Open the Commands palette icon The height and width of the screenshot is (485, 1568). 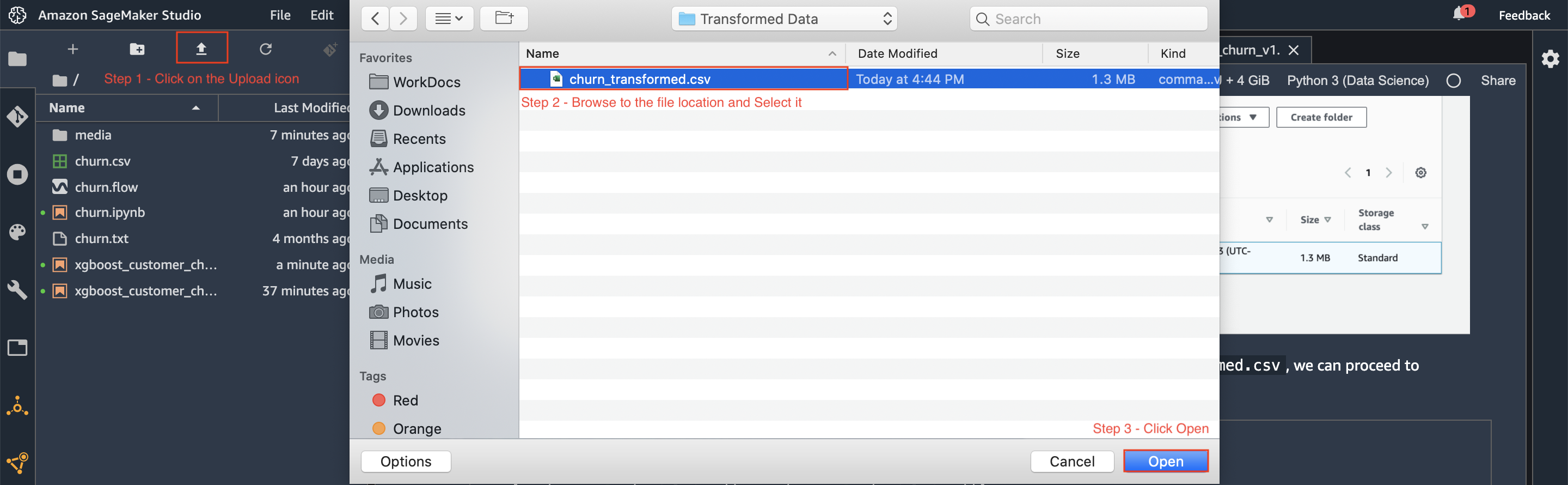click(17, 232)
